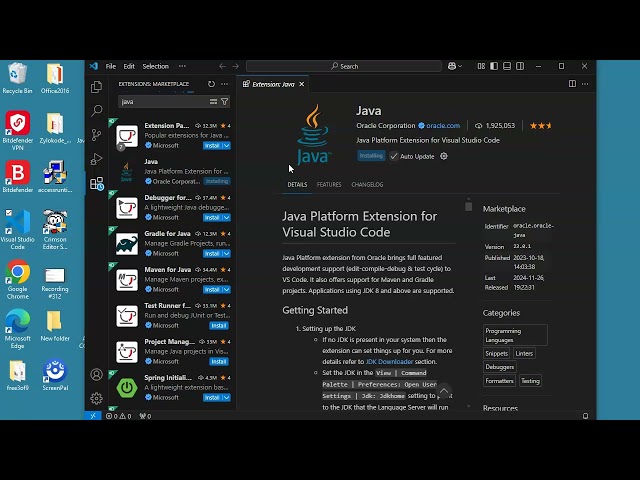Open notifications bell in status bar
640x480 pixels.
(585, 416)
